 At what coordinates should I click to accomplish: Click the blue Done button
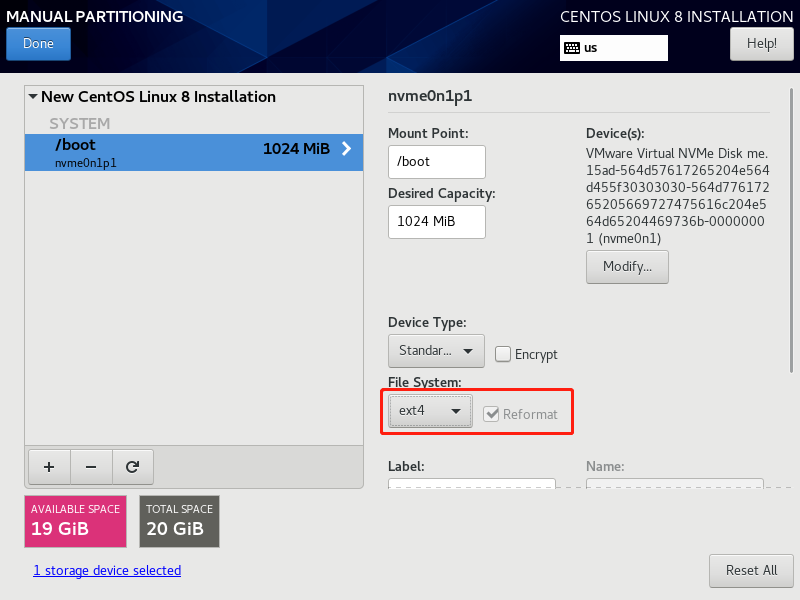coord(38,44)
